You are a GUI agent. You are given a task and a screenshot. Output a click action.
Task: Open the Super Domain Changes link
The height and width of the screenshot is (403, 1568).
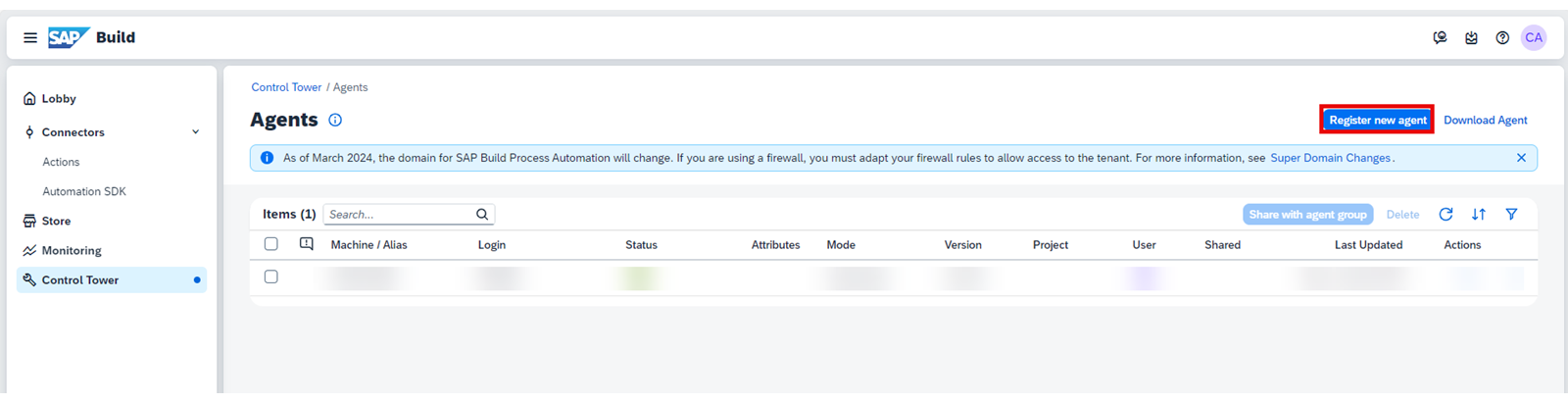(x=1330, y=158)
